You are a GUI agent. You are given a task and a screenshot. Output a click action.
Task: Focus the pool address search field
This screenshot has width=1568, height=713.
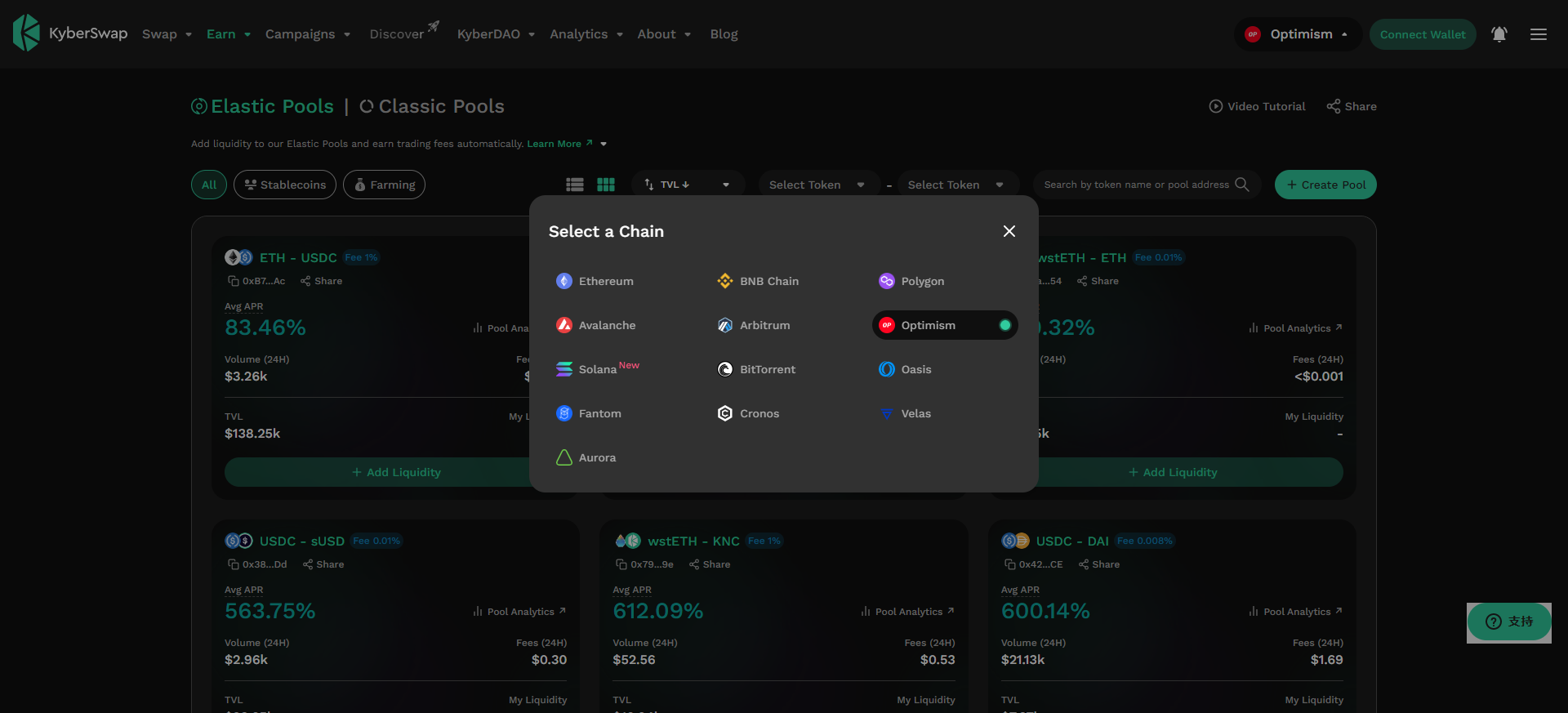[1135, 185]
